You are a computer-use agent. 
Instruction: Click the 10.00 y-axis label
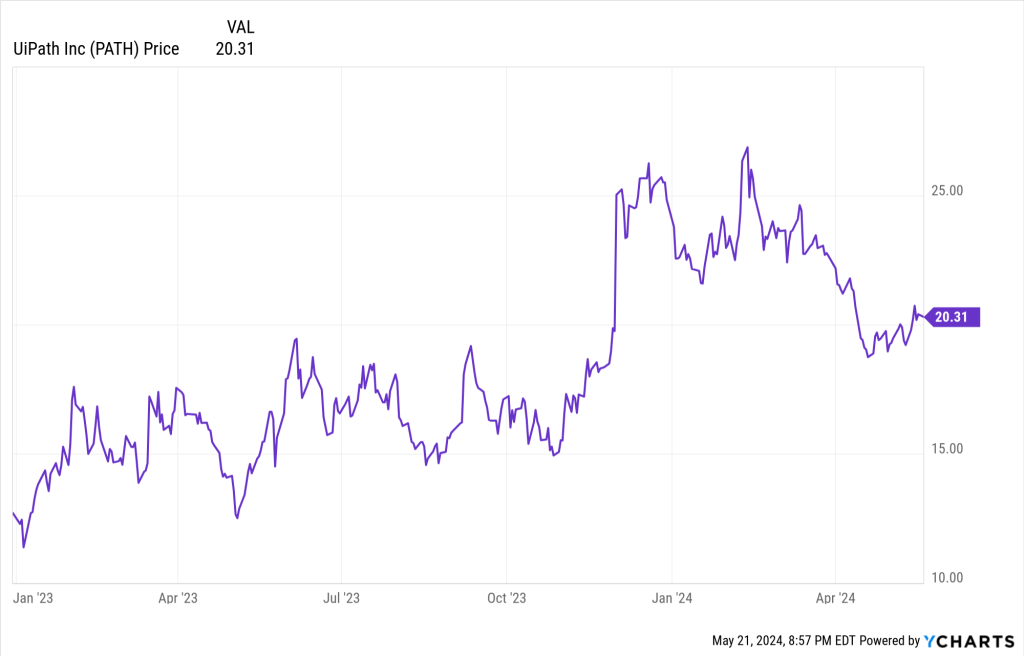click(x=945, y=577)
